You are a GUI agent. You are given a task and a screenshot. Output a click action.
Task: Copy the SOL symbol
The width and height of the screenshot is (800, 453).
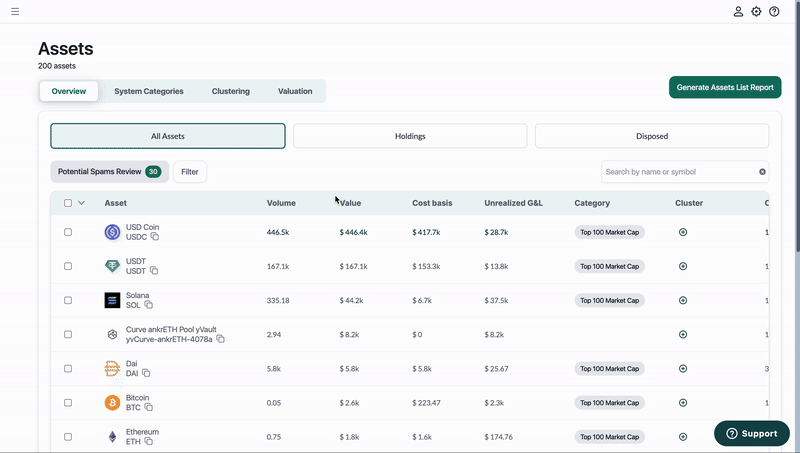point(148,305)
